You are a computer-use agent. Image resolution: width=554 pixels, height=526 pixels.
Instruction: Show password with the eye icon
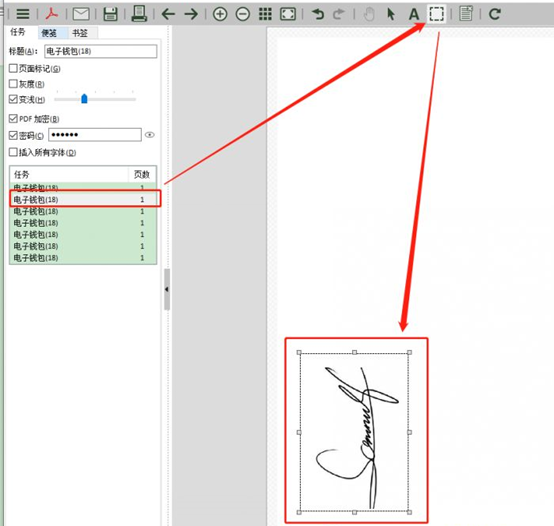click(x=150, y=135)
